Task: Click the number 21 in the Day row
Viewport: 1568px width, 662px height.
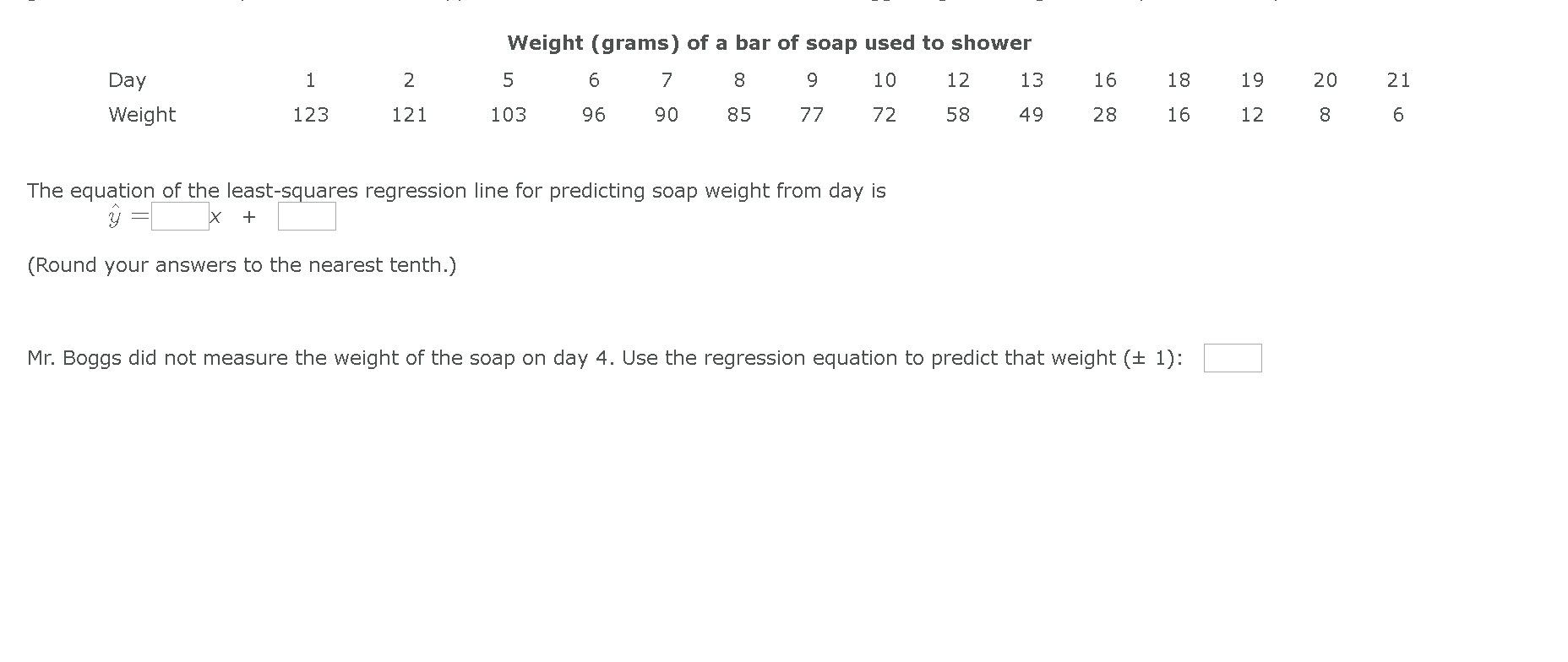Action: 1398,80
